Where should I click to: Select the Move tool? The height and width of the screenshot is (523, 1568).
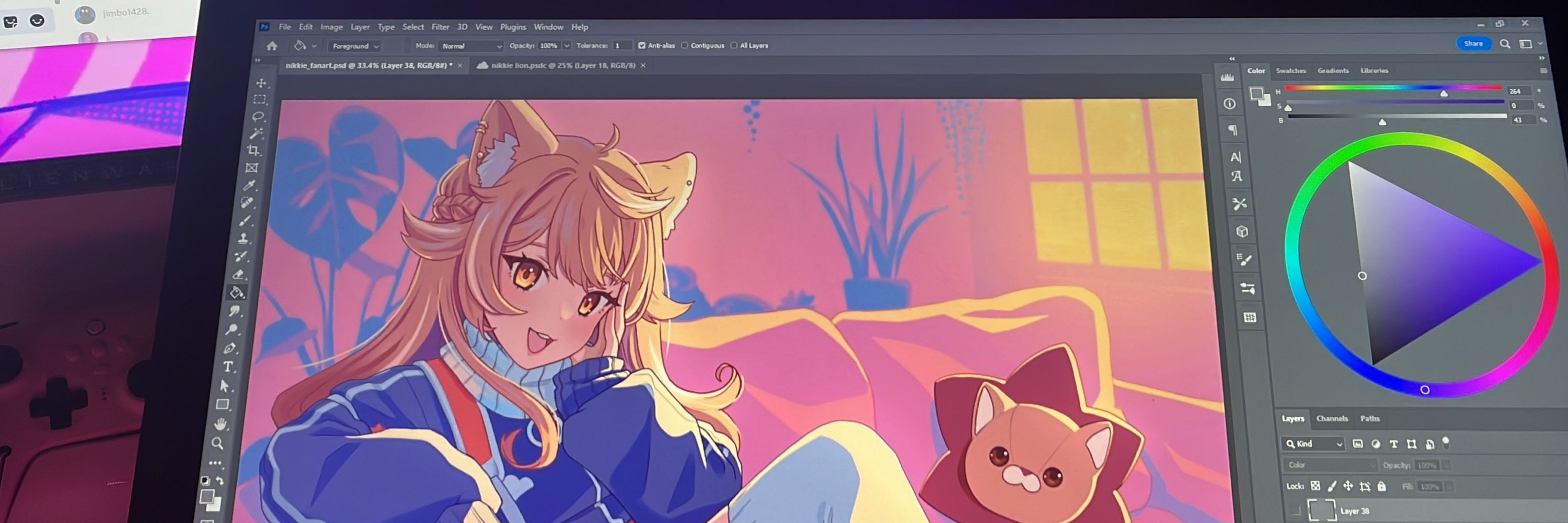click(x=262, y=83)
